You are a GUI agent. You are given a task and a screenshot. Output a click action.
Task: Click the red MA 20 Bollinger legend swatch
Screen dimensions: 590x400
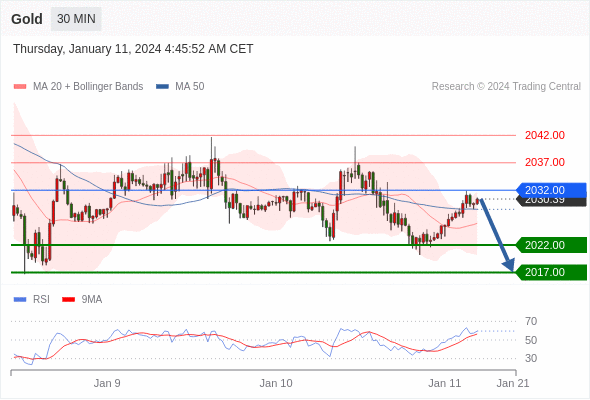coord(20,87)
